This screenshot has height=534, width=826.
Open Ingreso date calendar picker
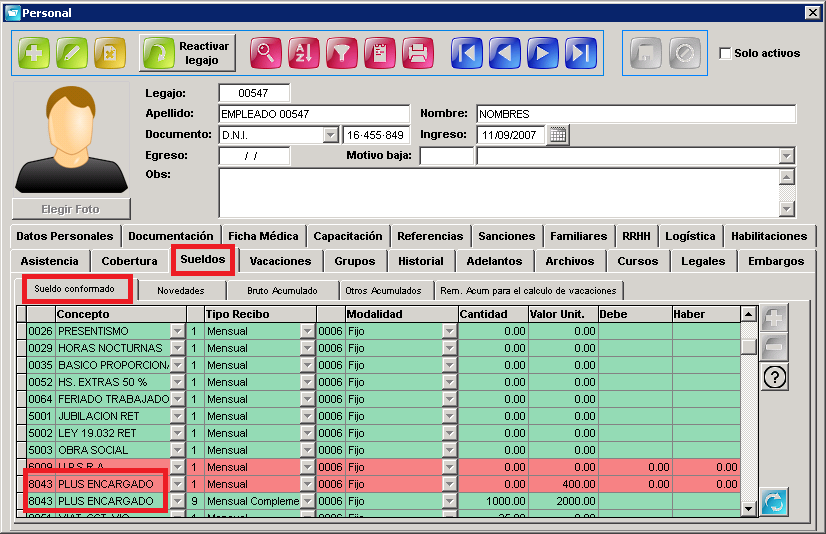558,135
